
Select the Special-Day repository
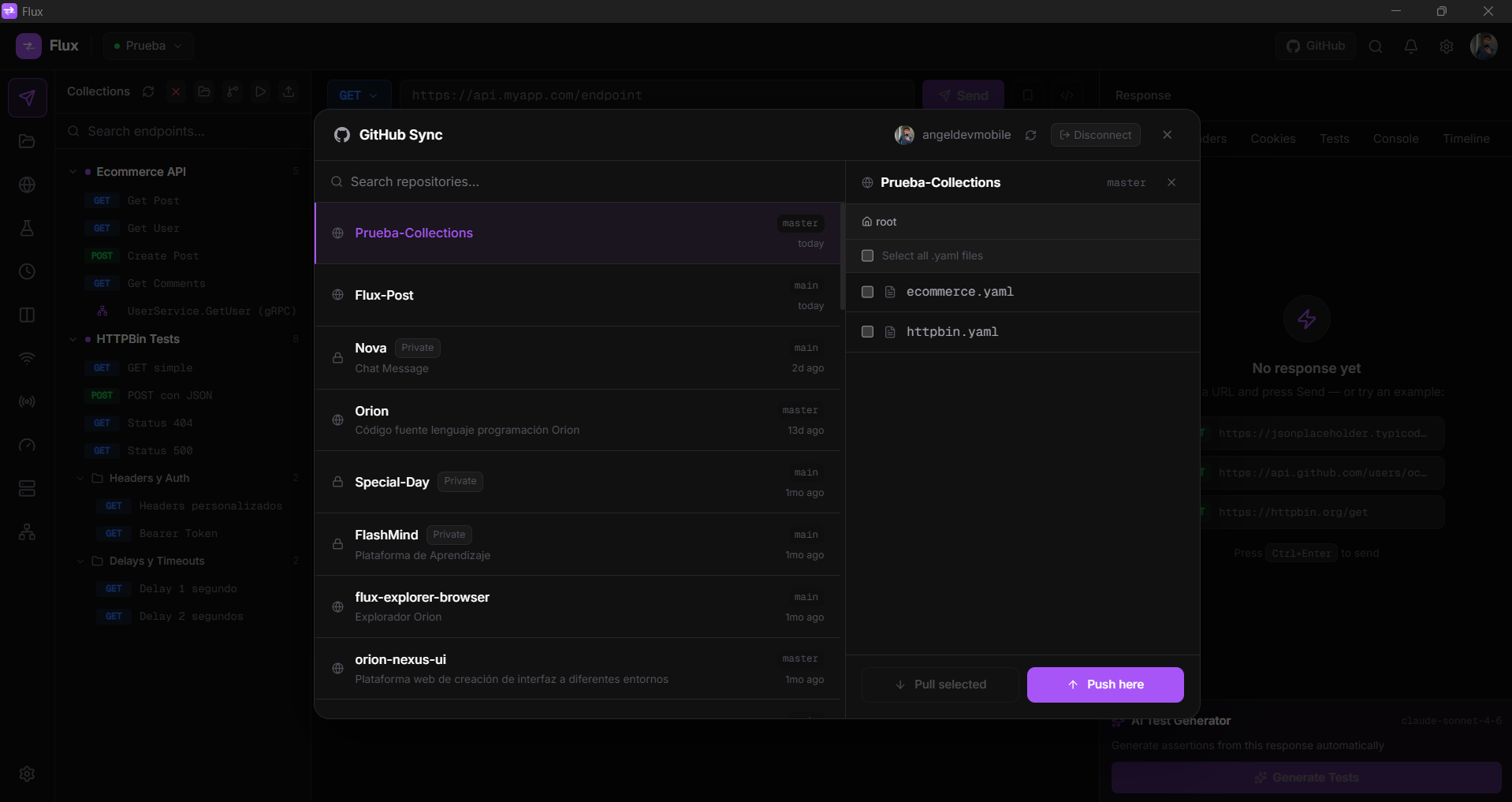click(x=578, y=482)
